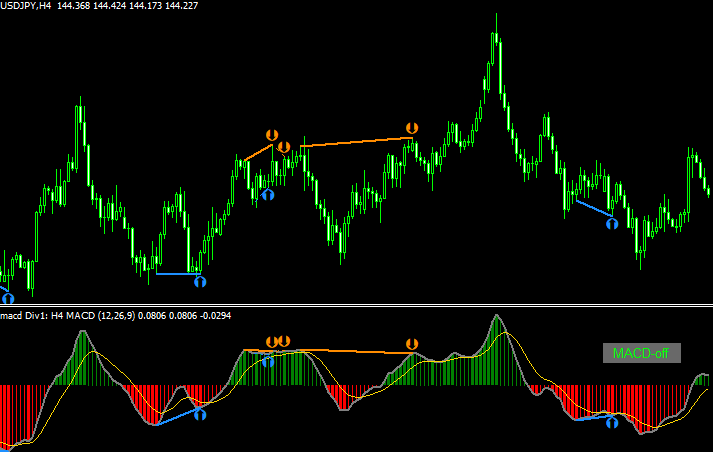Image resolution: width=713 pixels, height=452 pixels.
Task: Click the blue up arrow below the descending blue line in price chart
Action: click(x=612, y=223)
